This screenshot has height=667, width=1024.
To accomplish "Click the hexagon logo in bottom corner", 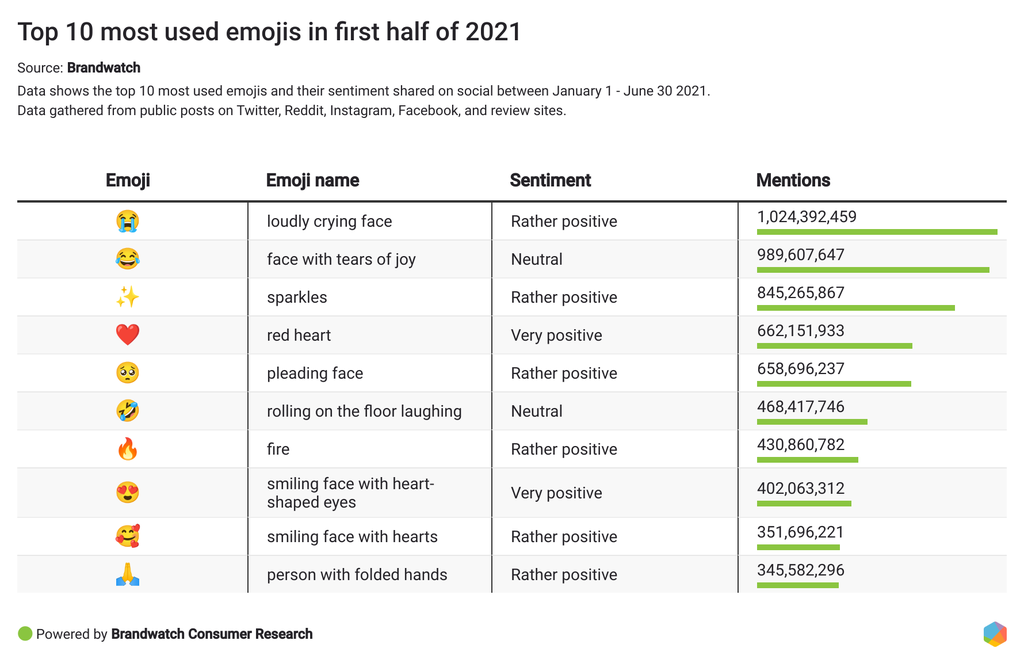I will (994, 634).
